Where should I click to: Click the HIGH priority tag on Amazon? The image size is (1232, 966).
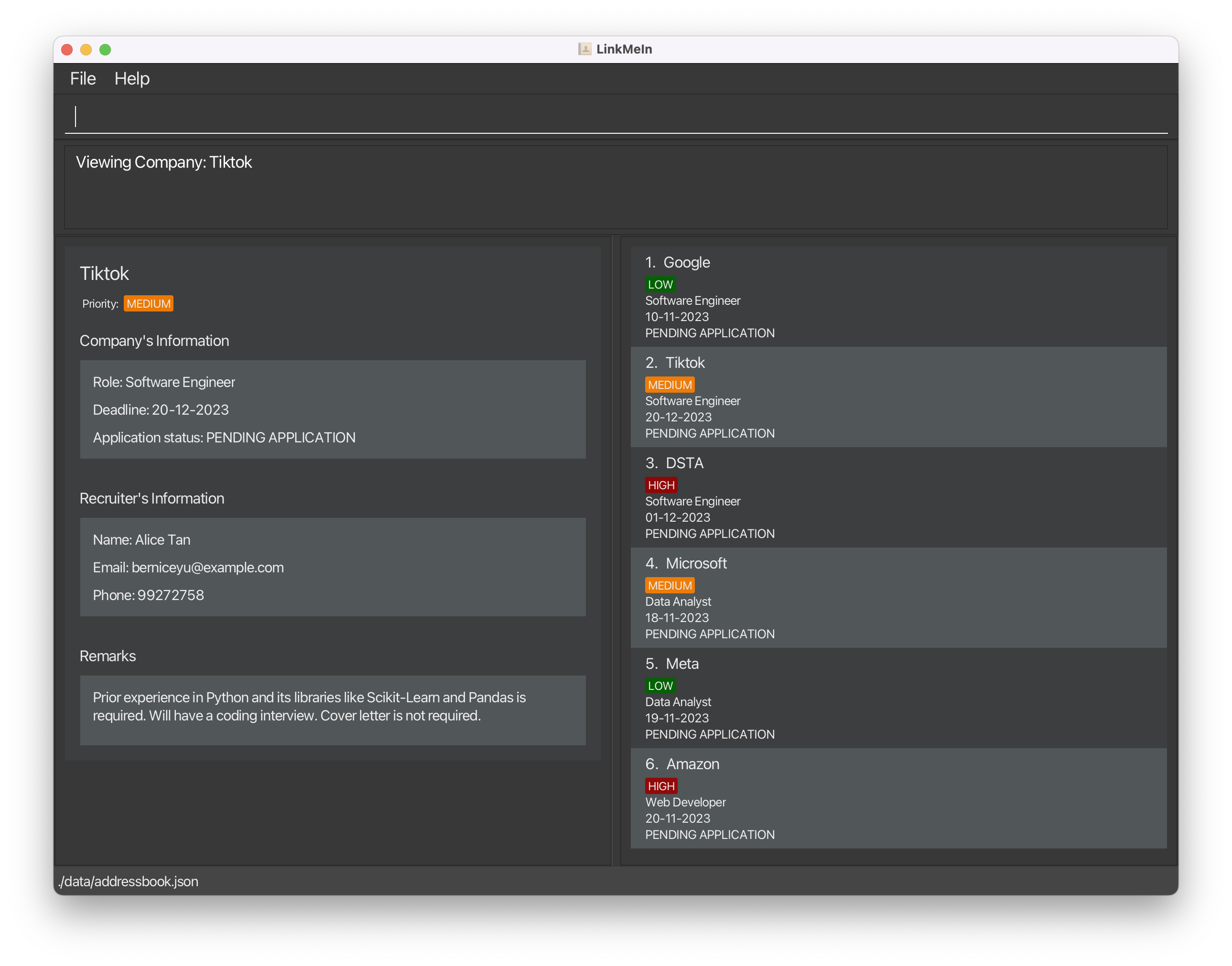click(x=661, y=786)
